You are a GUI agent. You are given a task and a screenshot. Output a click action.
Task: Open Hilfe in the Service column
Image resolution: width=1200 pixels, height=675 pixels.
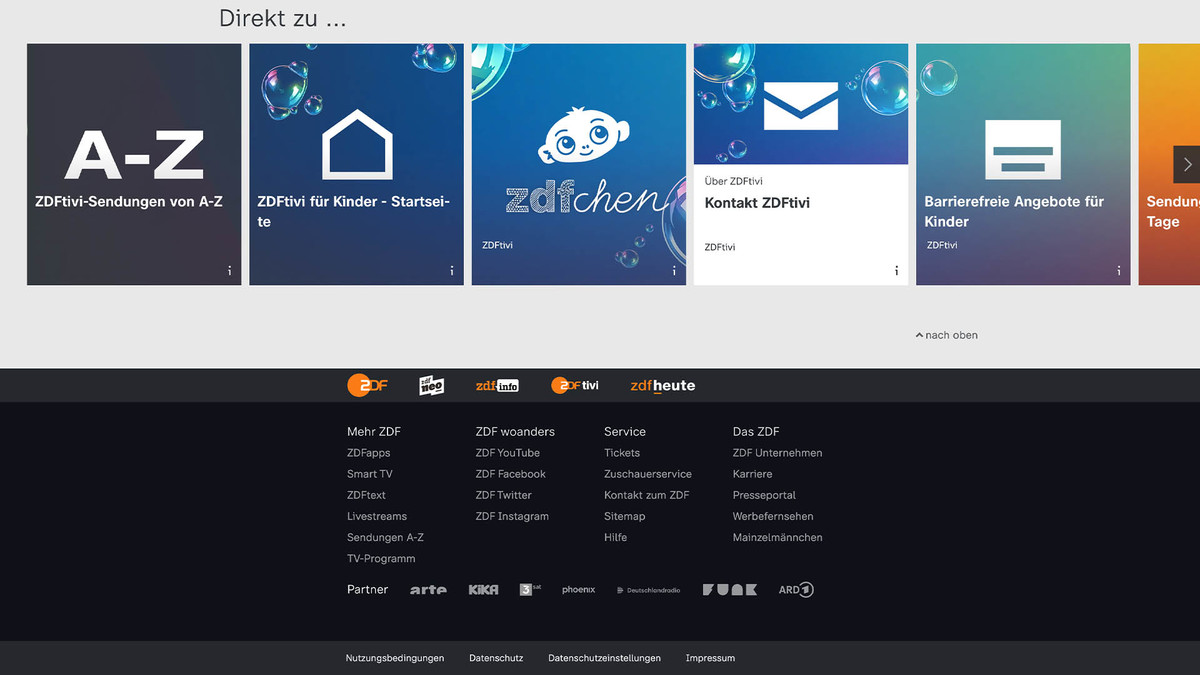pyautogui.click(x=615, y=537)
